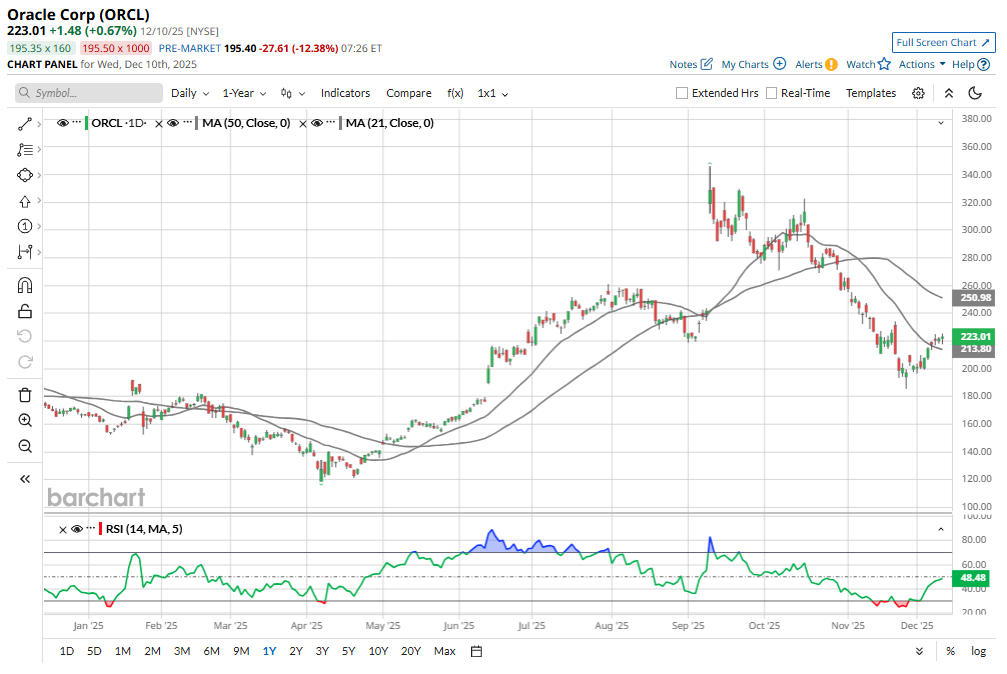Open the custom date range calendar icon

477,651
